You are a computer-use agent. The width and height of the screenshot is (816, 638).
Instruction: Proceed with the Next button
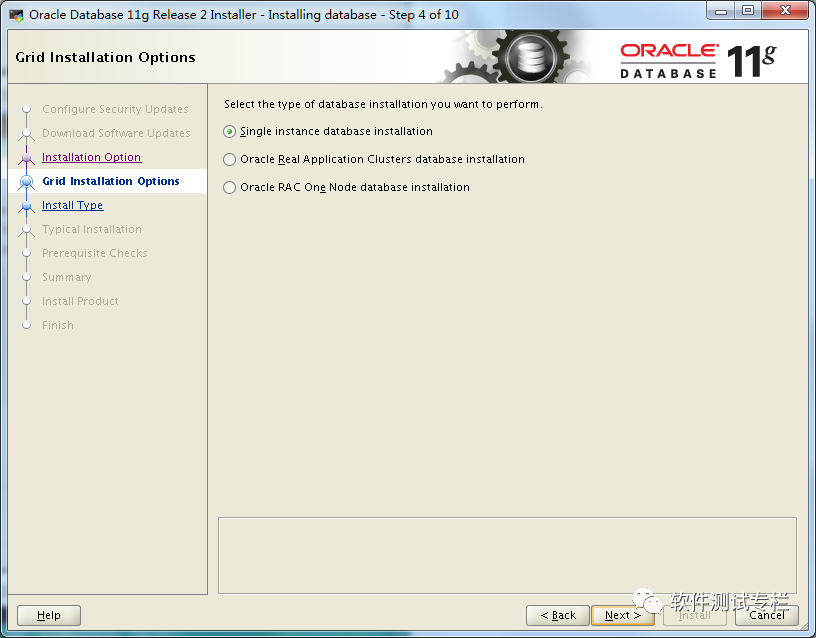click(622, 615)
